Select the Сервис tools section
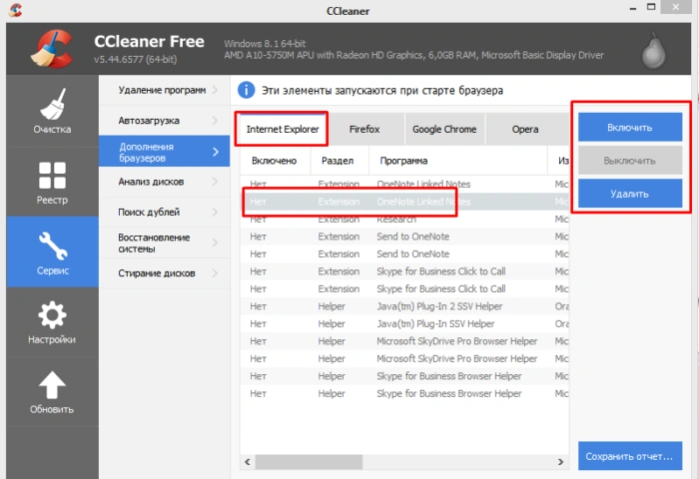699x479 pixels. 52,252
